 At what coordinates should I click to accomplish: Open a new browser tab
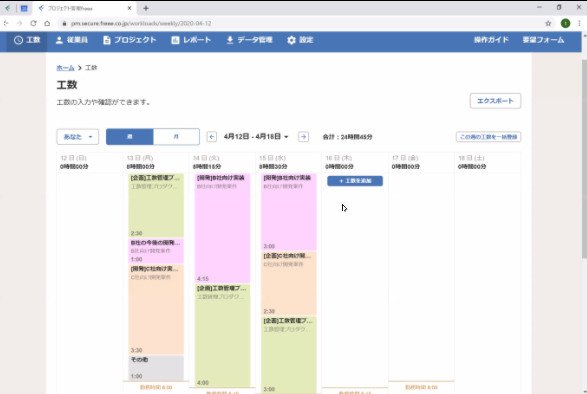pyautogui.click(x=146, y=8)
